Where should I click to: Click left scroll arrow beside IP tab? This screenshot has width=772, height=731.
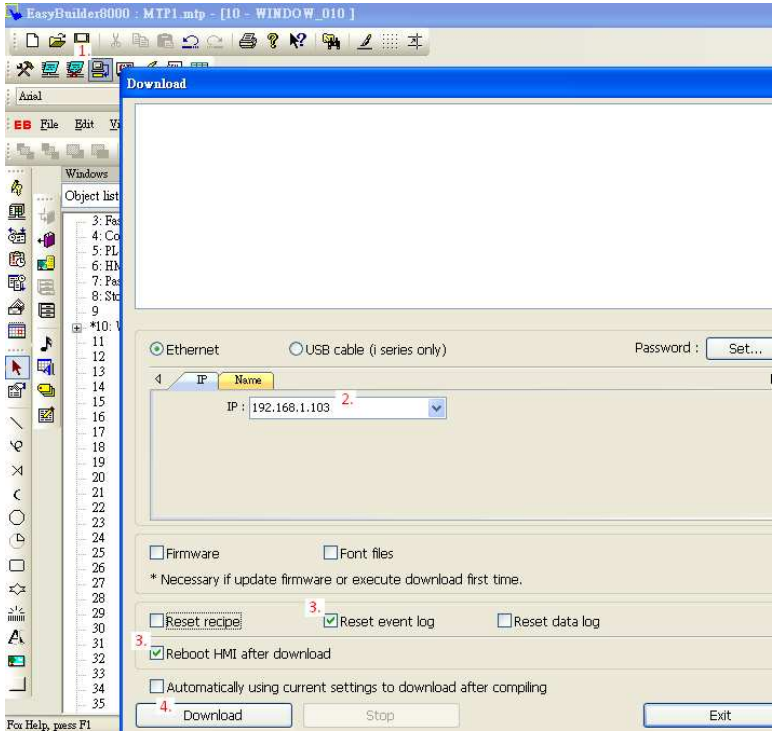pyautogui.click(x=158, y=379)
